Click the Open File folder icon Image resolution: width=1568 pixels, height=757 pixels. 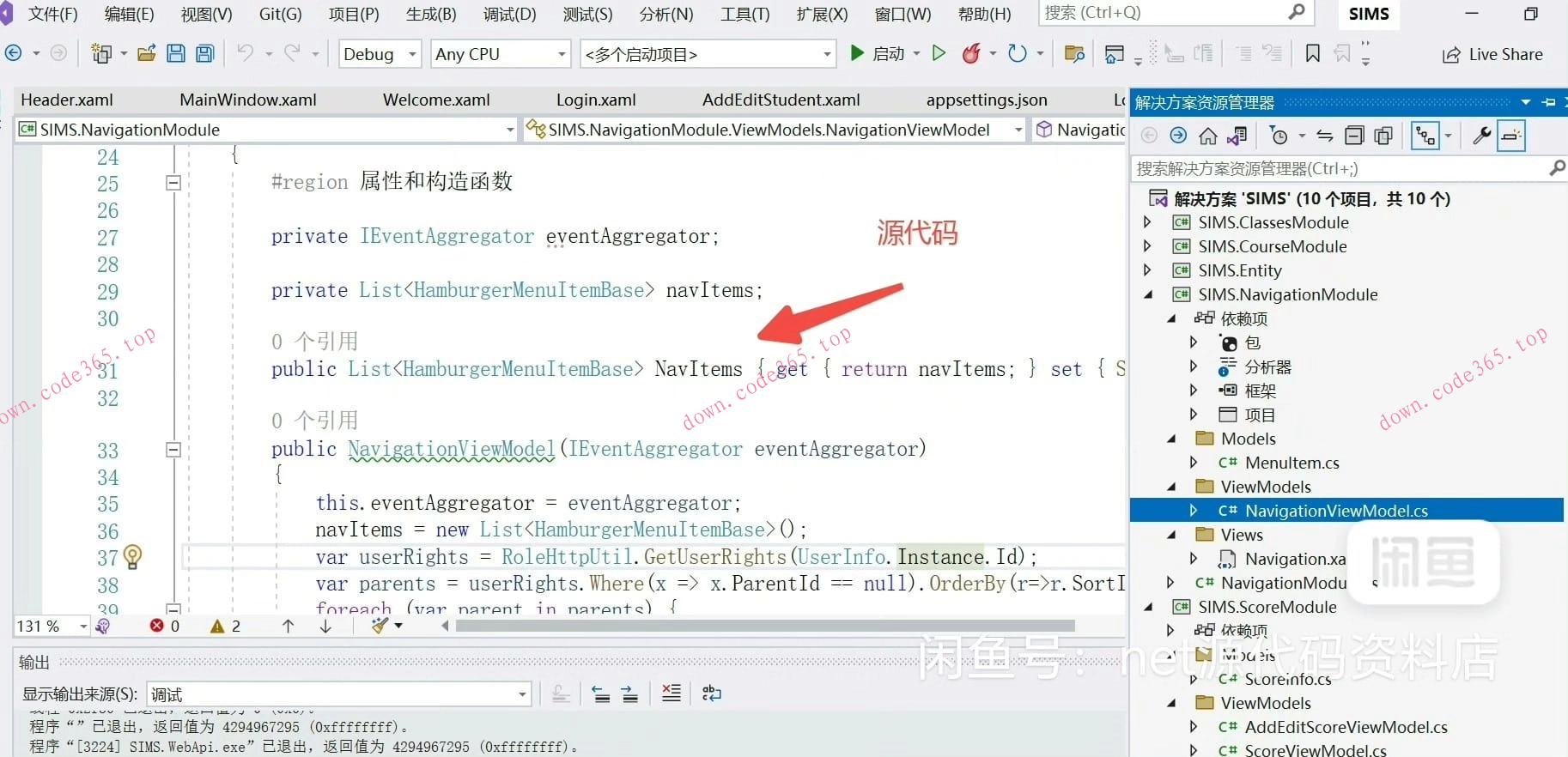pos(147,53)
